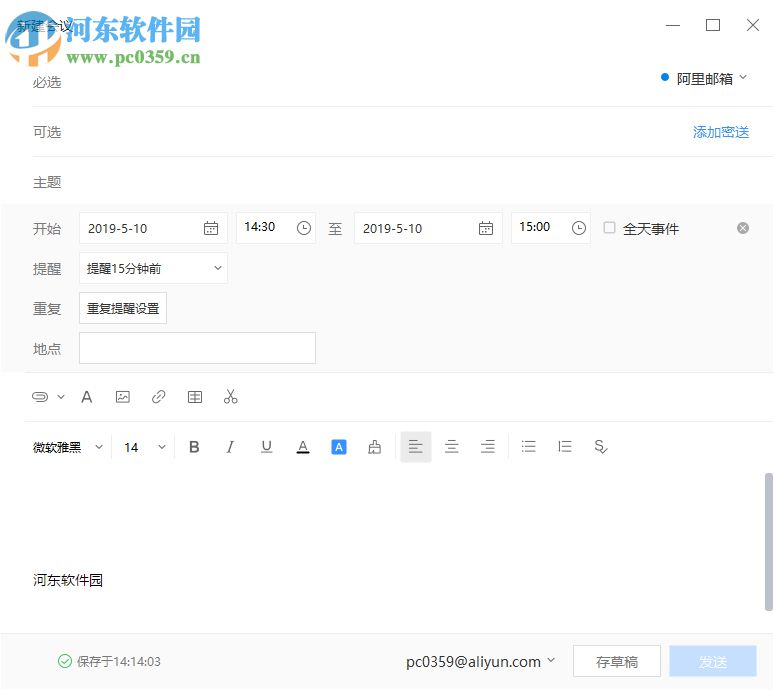Screen dimensions: 774x690
Task: Click the attachment paperclip icon
Action: [x=40, y=397]
